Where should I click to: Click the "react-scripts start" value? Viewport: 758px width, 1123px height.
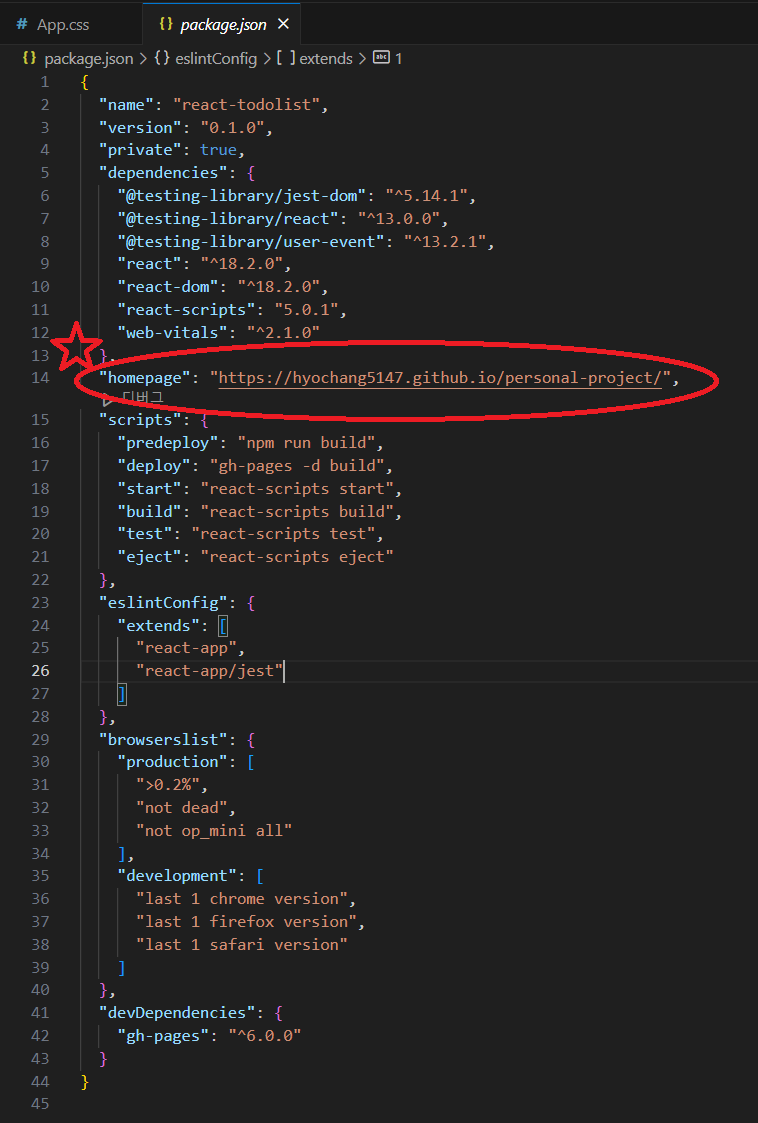pos(297,488)
